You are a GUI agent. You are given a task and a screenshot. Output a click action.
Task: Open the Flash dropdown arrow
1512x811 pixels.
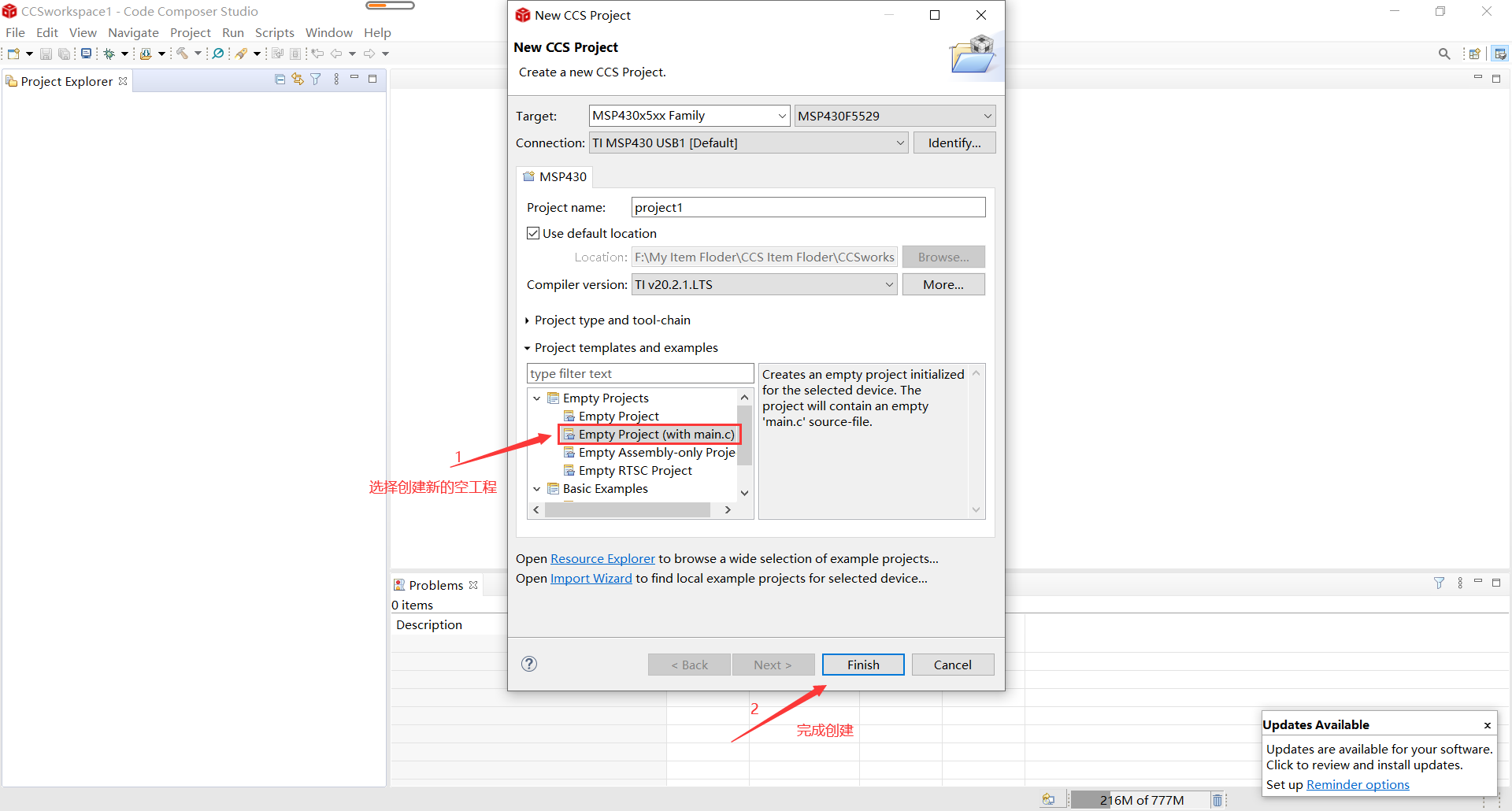[x=257, y=54]
